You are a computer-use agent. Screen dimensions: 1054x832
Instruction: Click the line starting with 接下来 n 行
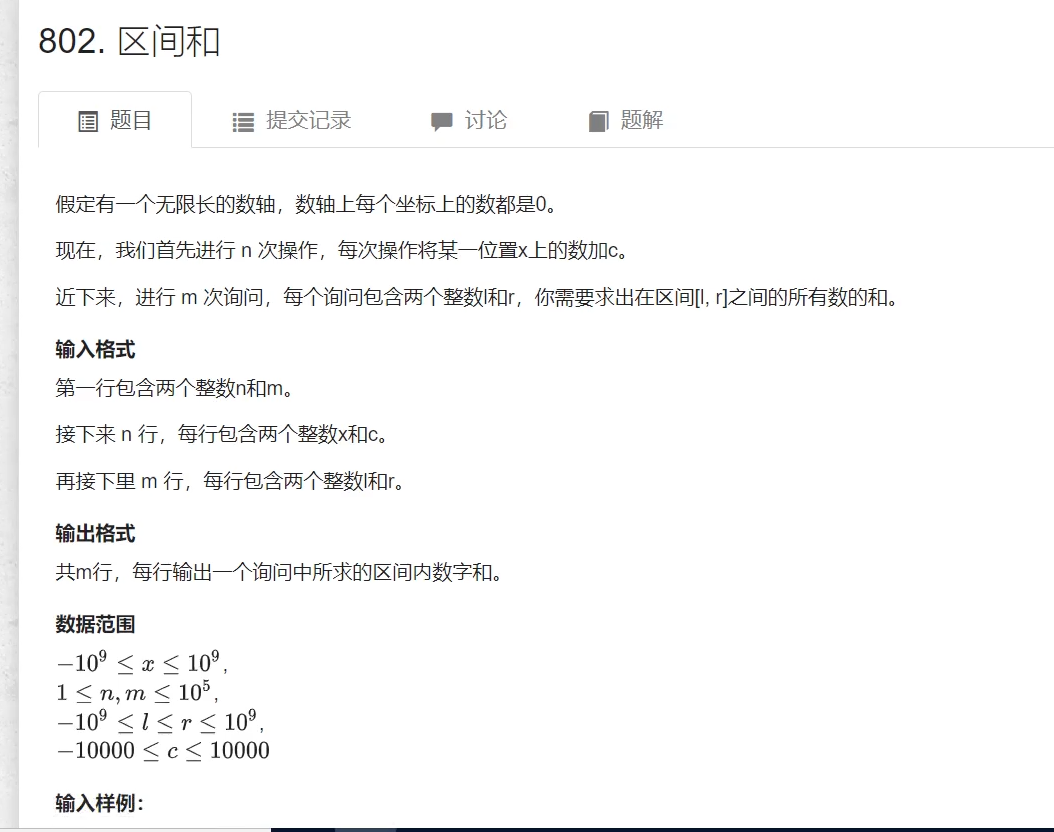coord(222,435)
